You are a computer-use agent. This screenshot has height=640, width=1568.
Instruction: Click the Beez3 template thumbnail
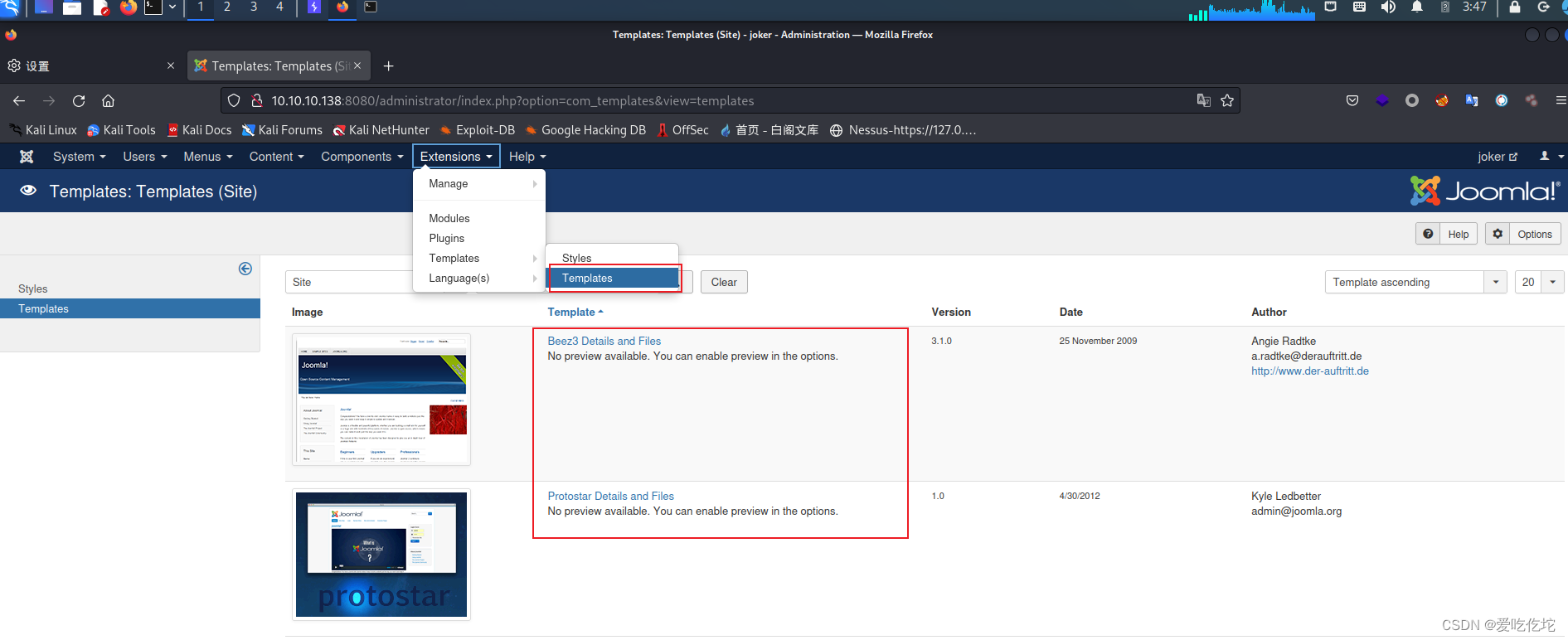pos(381,400)
